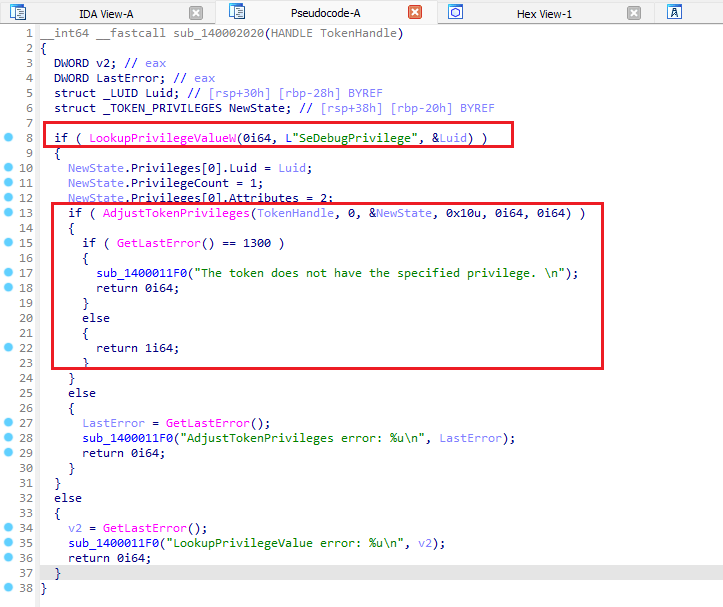This screenshot has height=607, width=723.
Task: Click "return 1i64;" on line 22
Action: click(137, 348)
